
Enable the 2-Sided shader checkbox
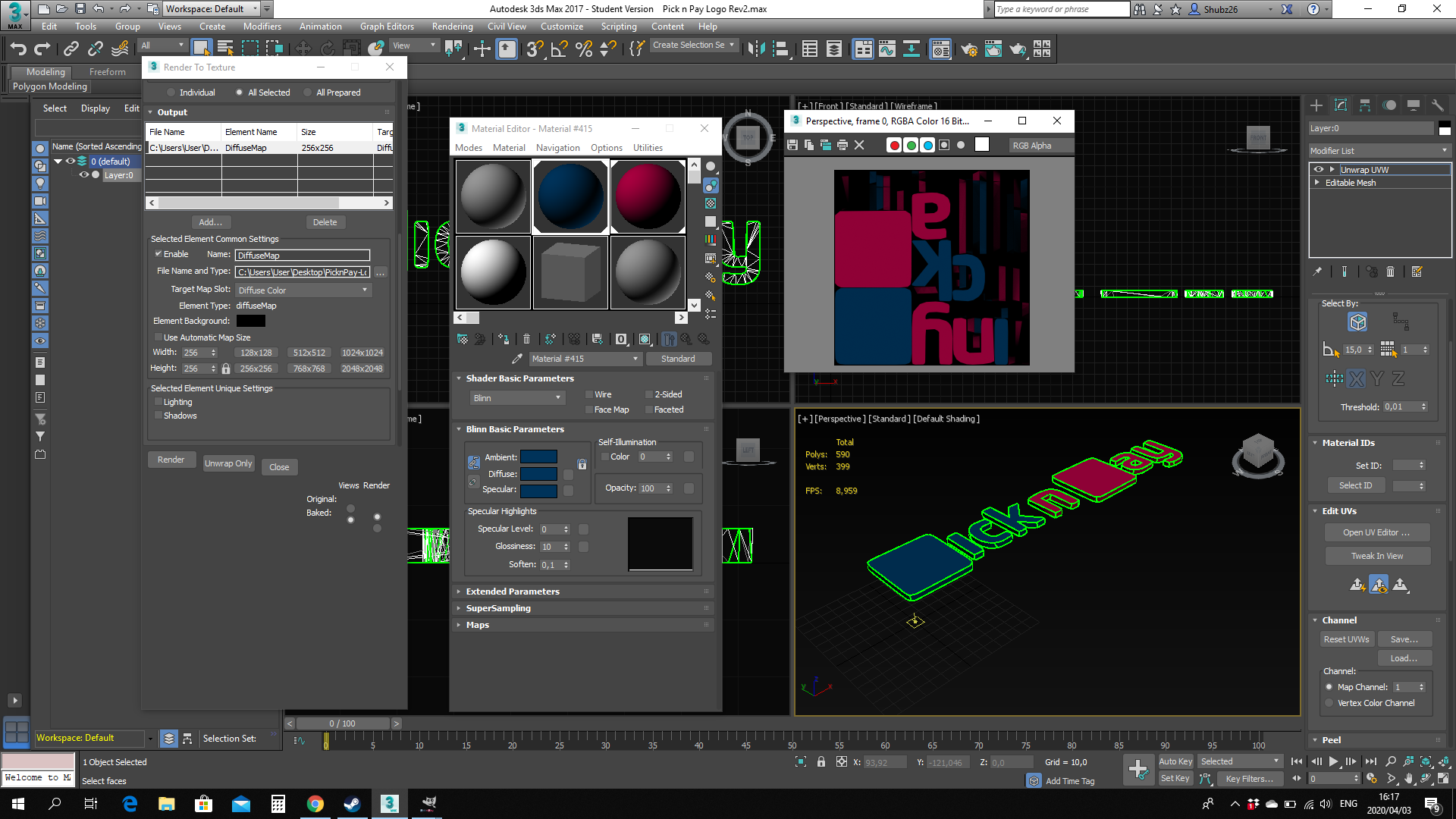(649, 394)
